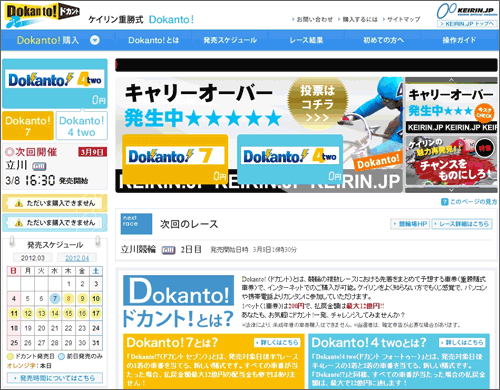Click the レース詳細はこちら link
The height and width of the screenshot is (390, 500).
[462, 224]
